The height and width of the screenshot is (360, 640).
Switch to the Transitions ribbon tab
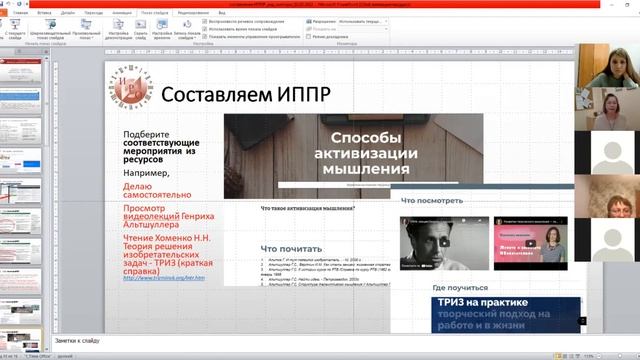click(x=93, y=13)
